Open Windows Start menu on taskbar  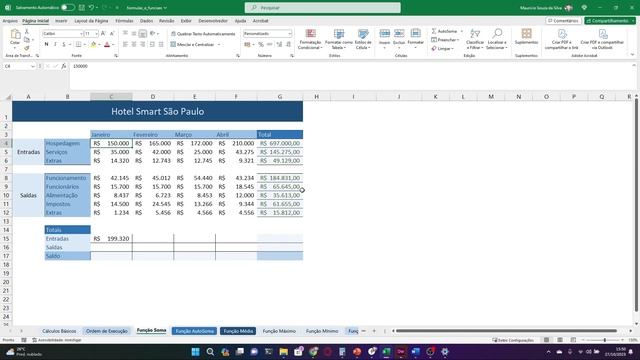(x=196, y=352)
